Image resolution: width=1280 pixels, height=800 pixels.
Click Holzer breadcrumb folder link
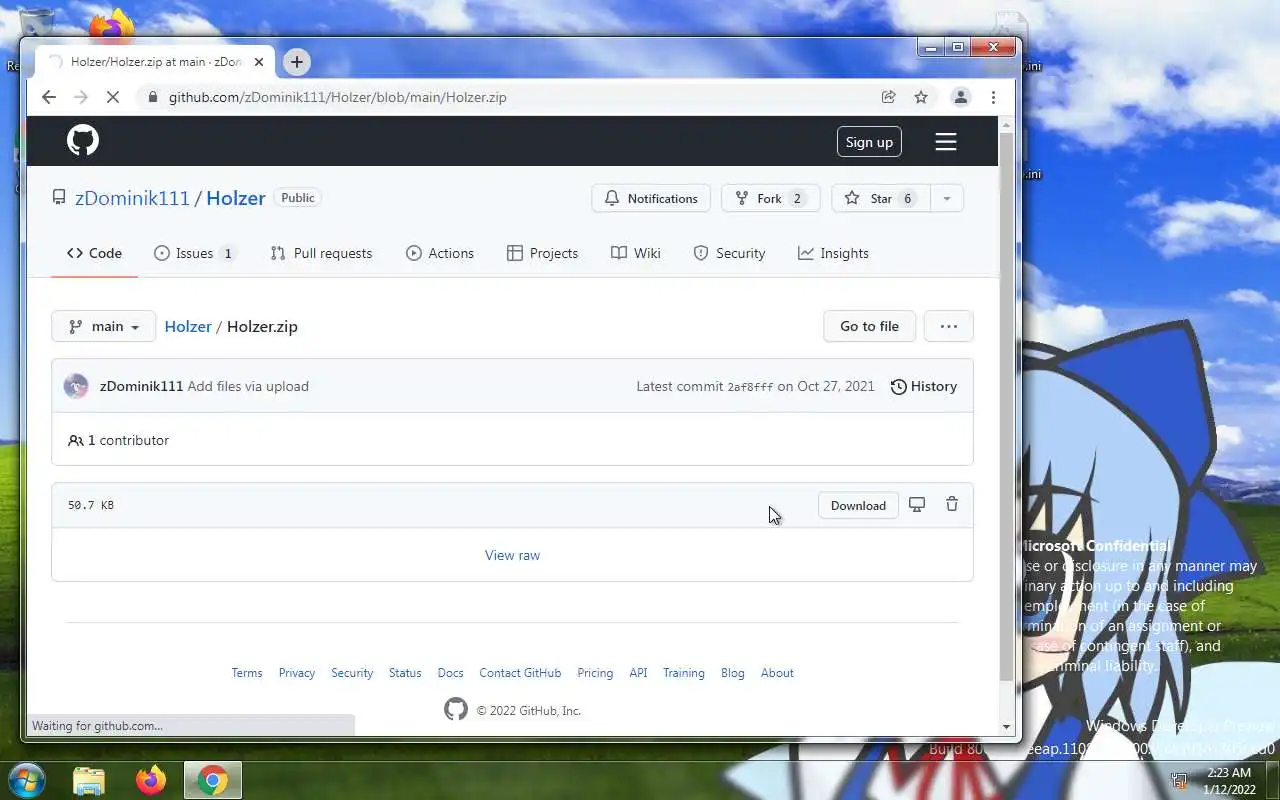click(188, 326)
